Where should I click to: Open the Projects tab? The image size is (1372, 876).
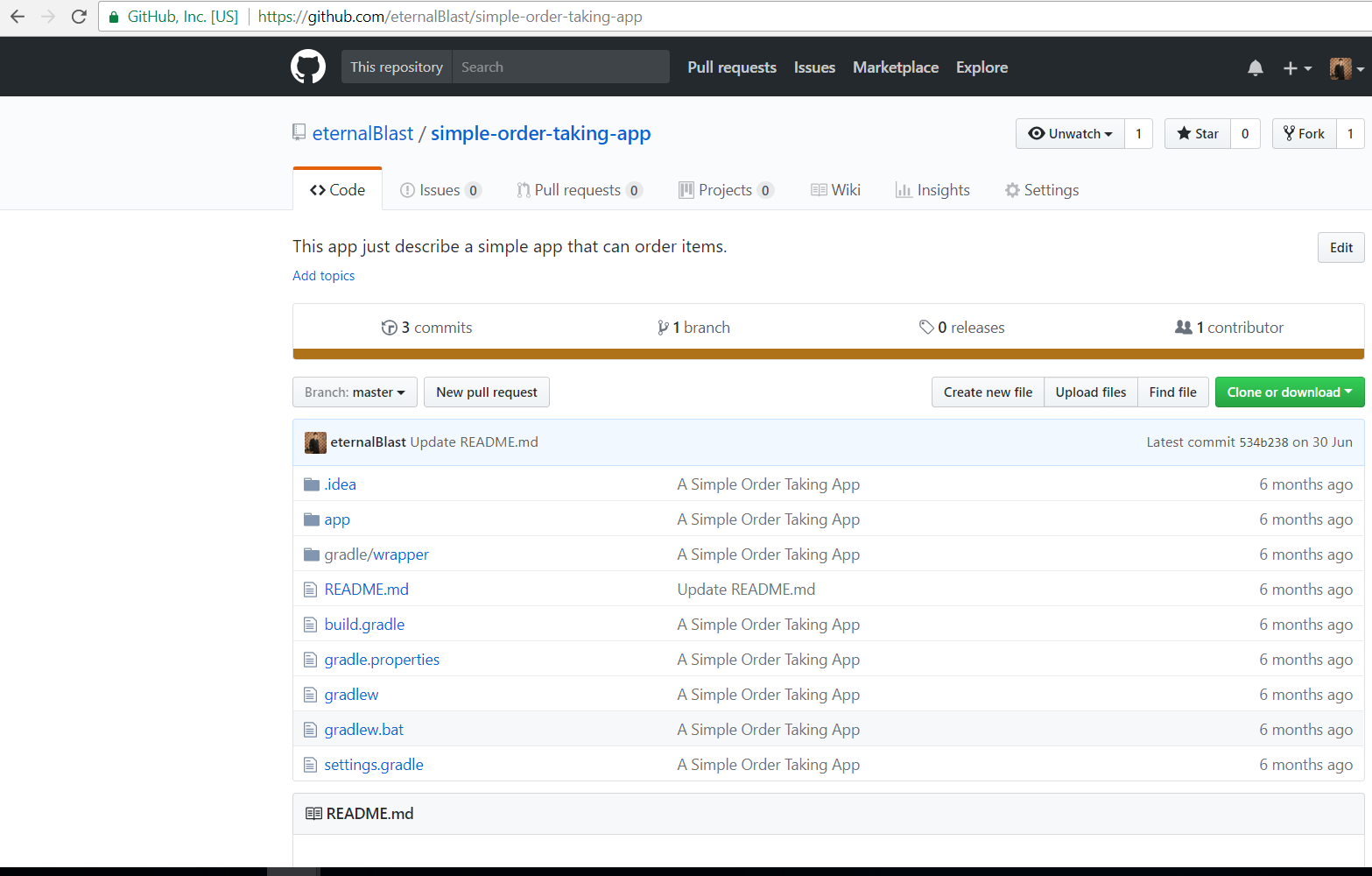tap(726, 190)
